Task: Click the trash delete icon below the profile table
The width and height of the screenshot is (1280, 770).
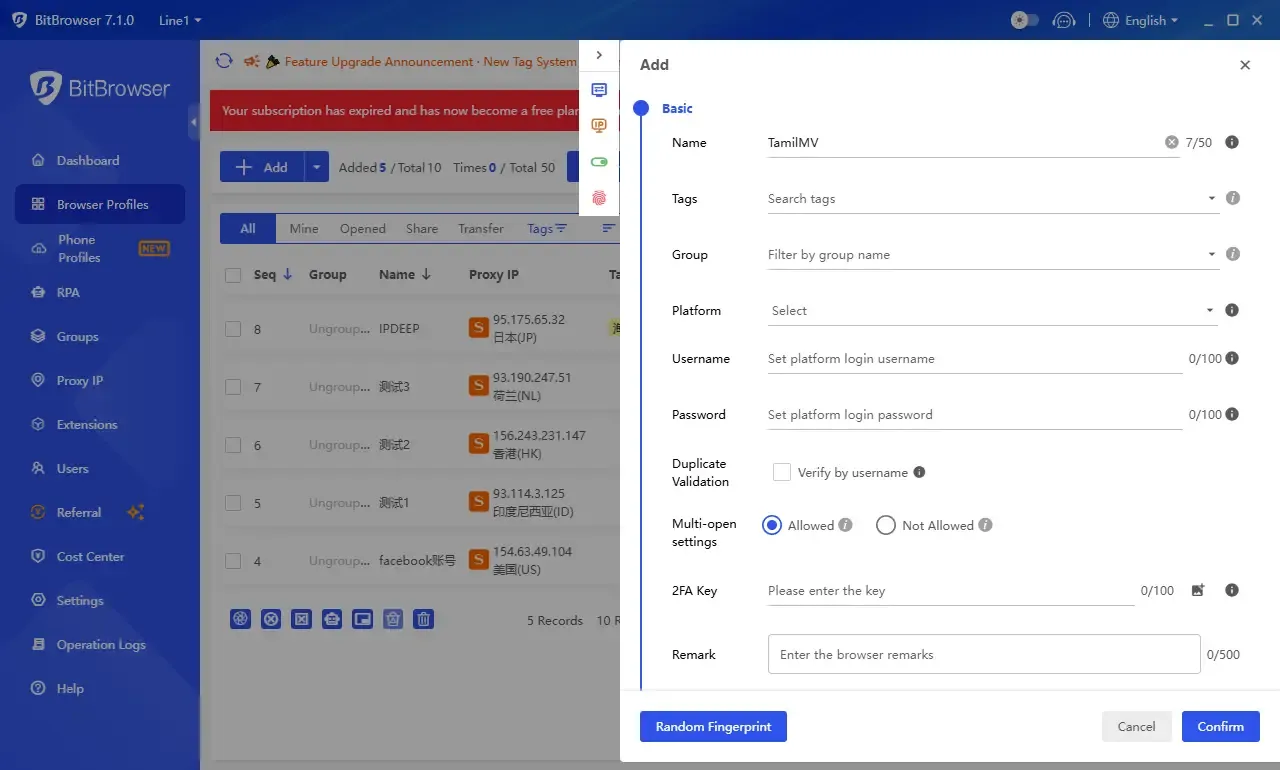Action: (x=423, y=618)
